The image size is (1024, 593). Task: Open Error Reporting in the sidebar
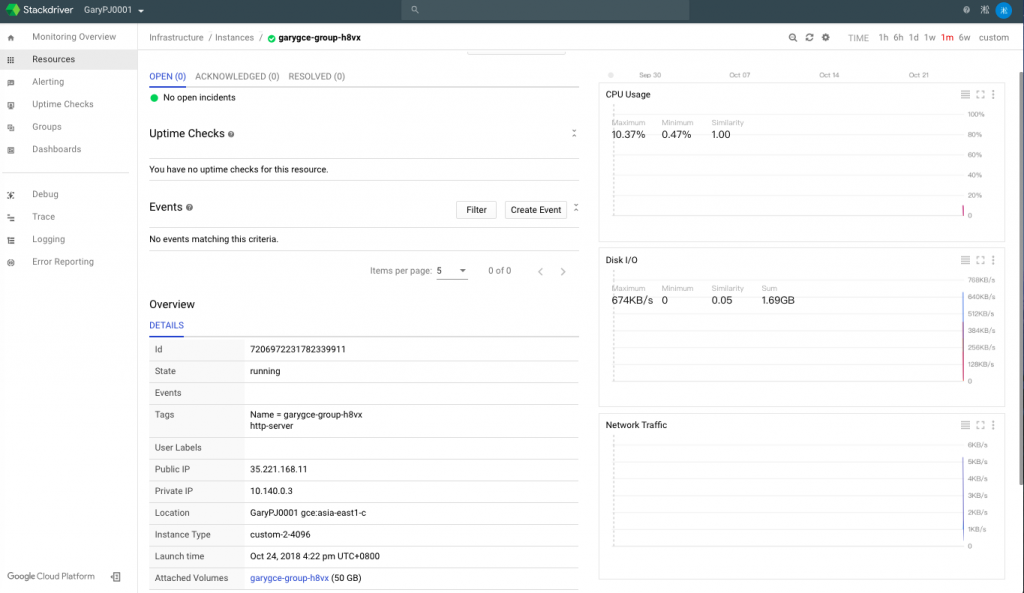[63, 262]
